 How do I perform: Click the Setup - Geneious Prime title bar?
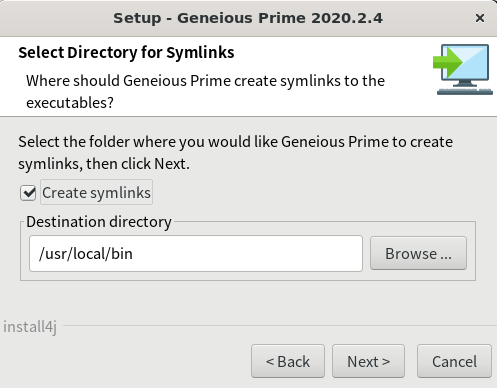tap(248, 18)
